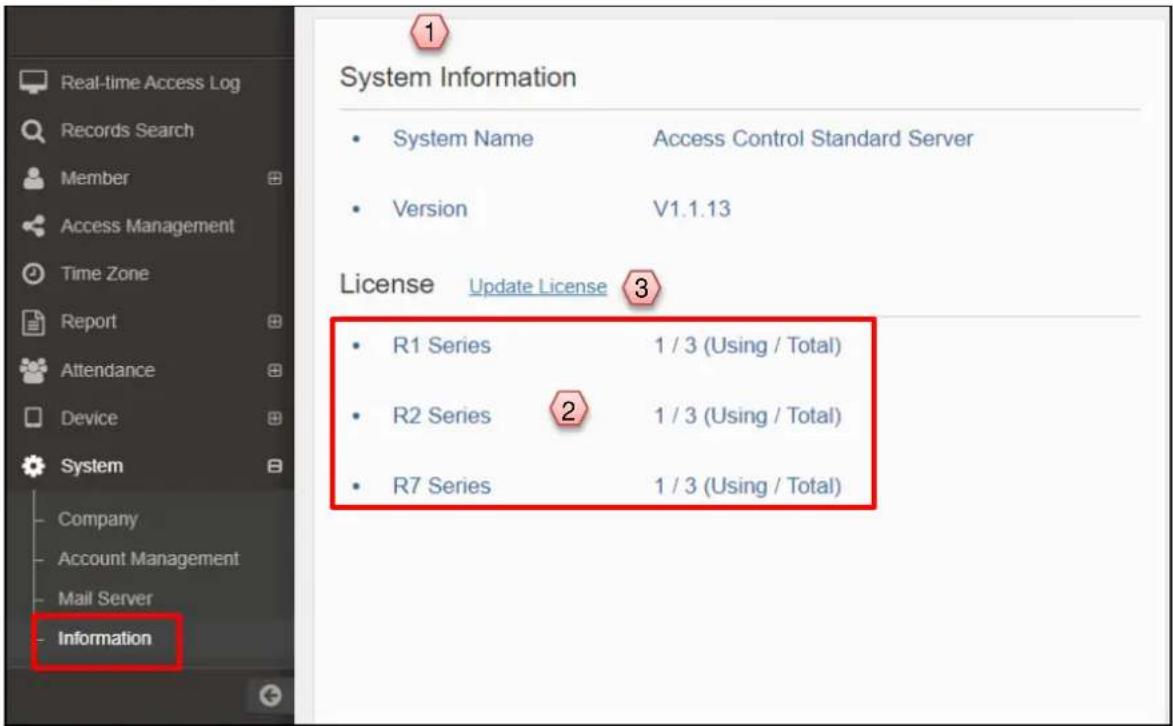
Task: Click the R1 Series license label
Action: (442, 346)
